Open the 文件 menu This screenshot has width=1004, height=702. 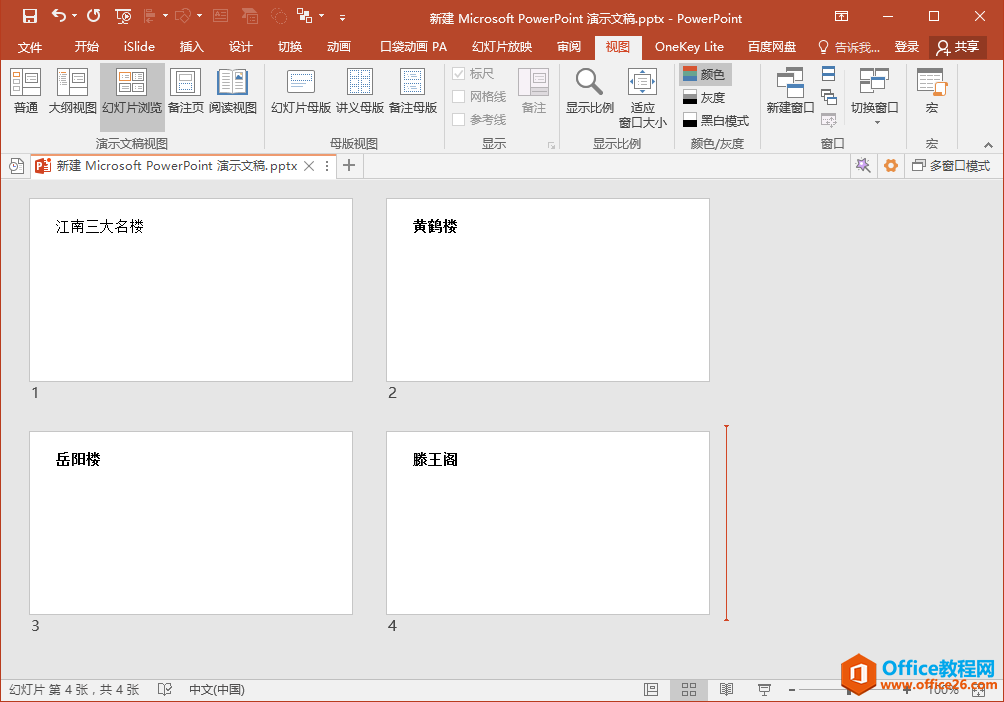click(29, 47)
